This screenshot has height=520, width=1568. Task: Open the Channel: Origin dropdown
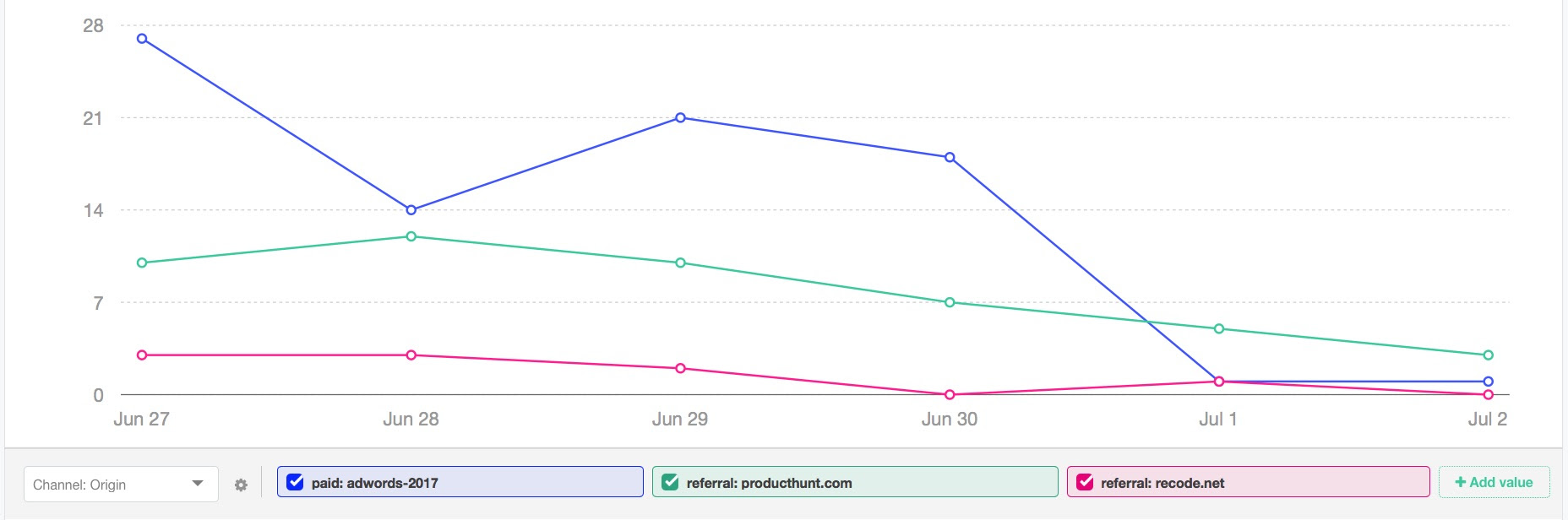pyautogui.click(x=121, y=484)
